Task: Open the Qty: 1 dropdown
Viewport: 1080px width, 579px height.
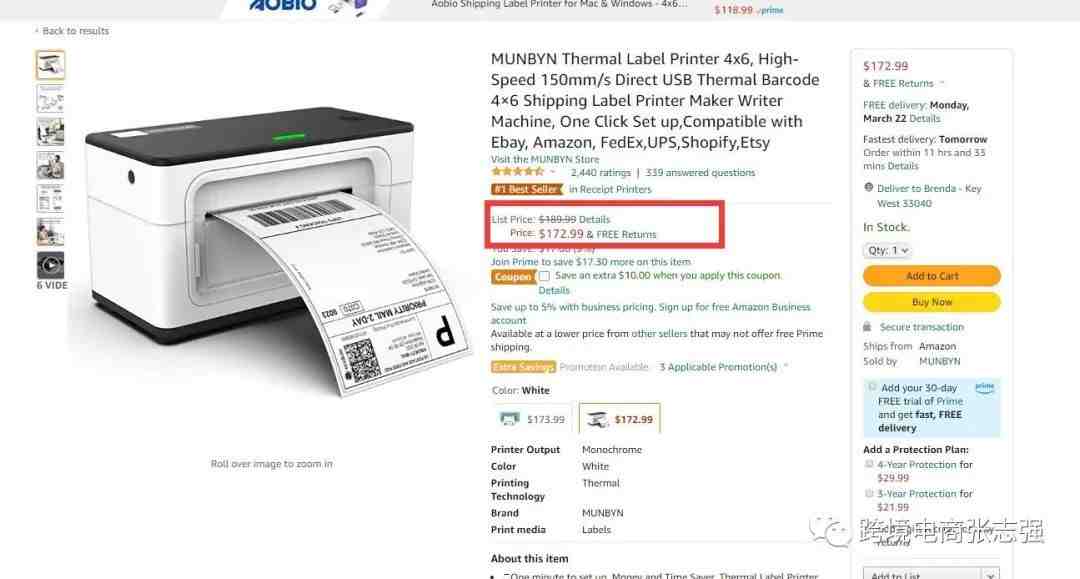Action: click(887, 250)
